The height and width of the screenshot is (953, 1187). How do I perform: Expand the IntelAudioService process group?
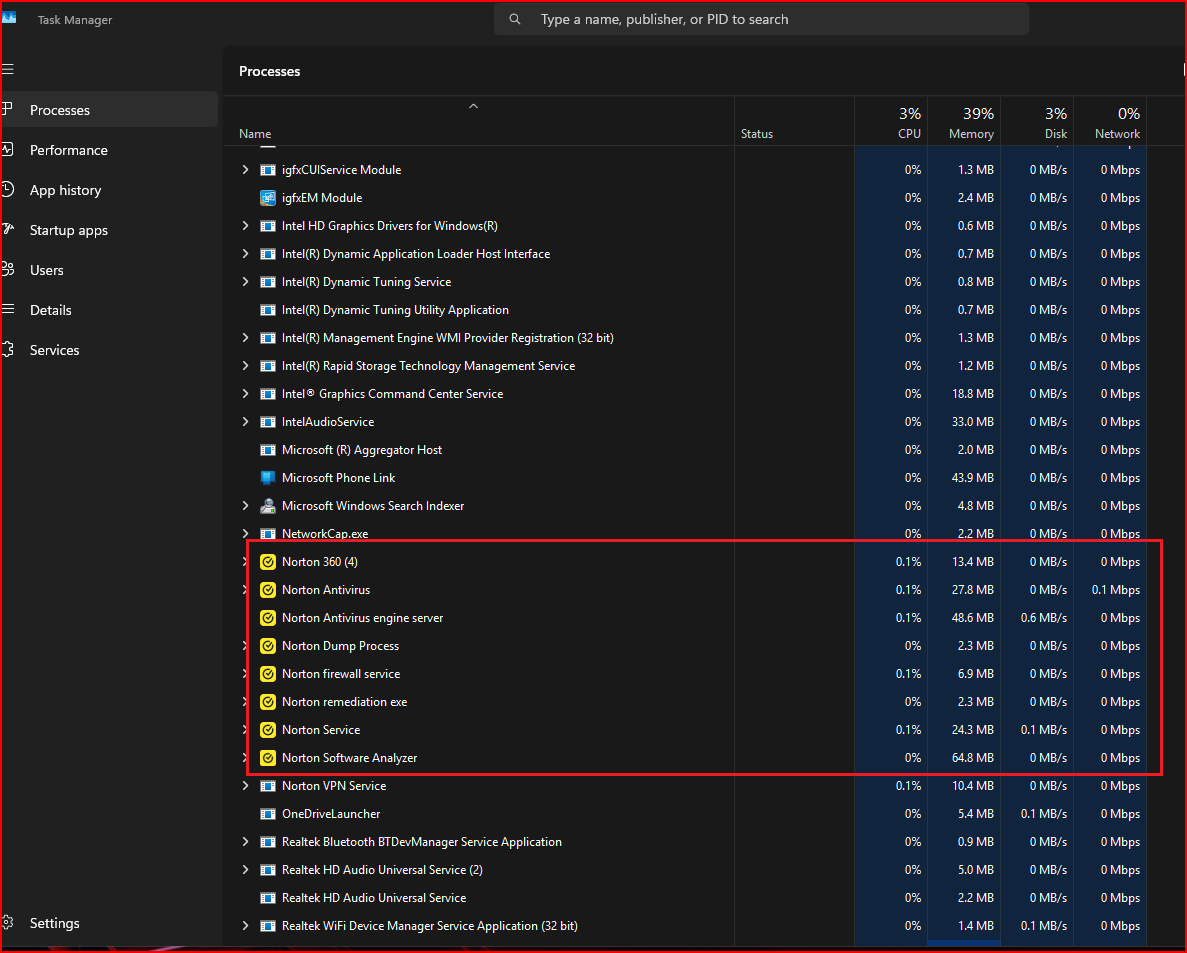pos(245,422)
